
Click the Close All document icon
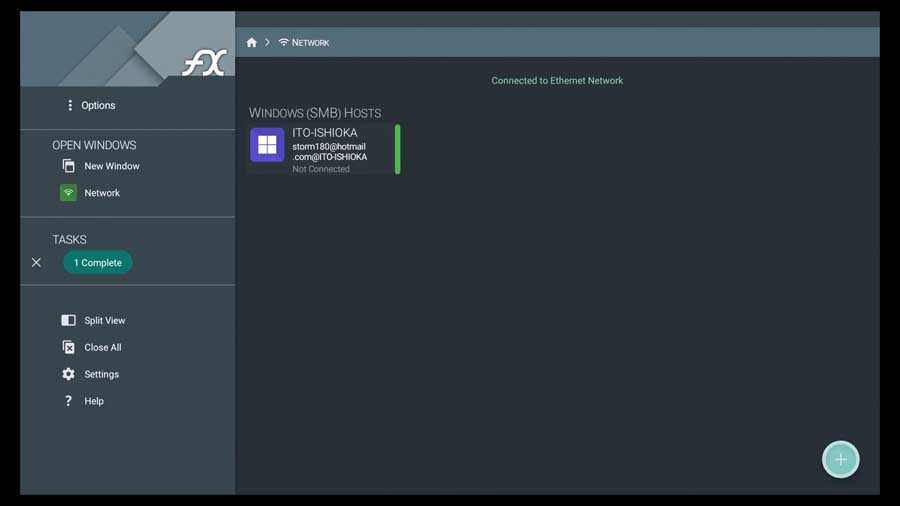[68, 347]
